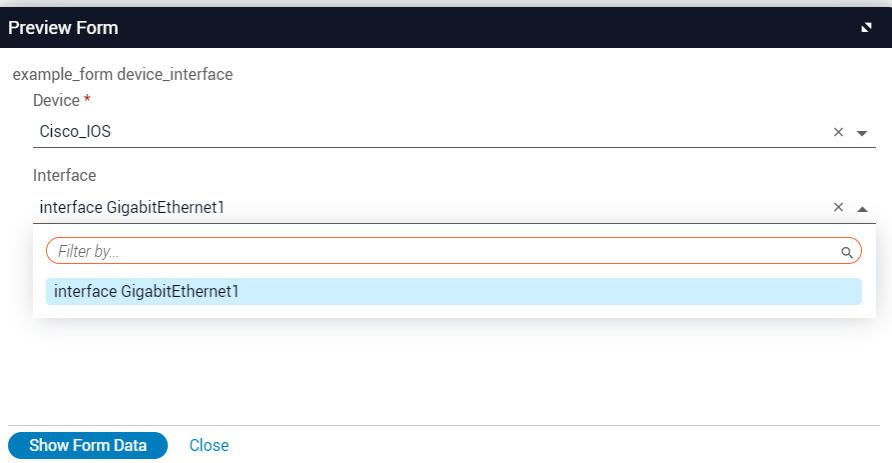Collapse the Interface dropdown list
Viewport: 892px width, 463px height.
click(x=862, y=209)
